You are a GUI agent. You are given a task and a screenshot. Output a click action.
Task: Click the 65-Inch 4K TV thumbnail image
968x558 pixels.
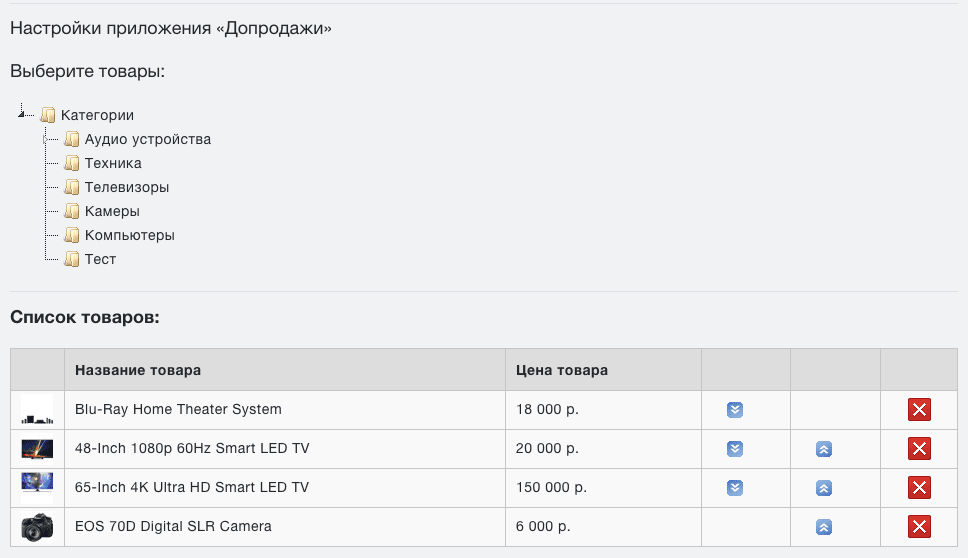point(37,486)
